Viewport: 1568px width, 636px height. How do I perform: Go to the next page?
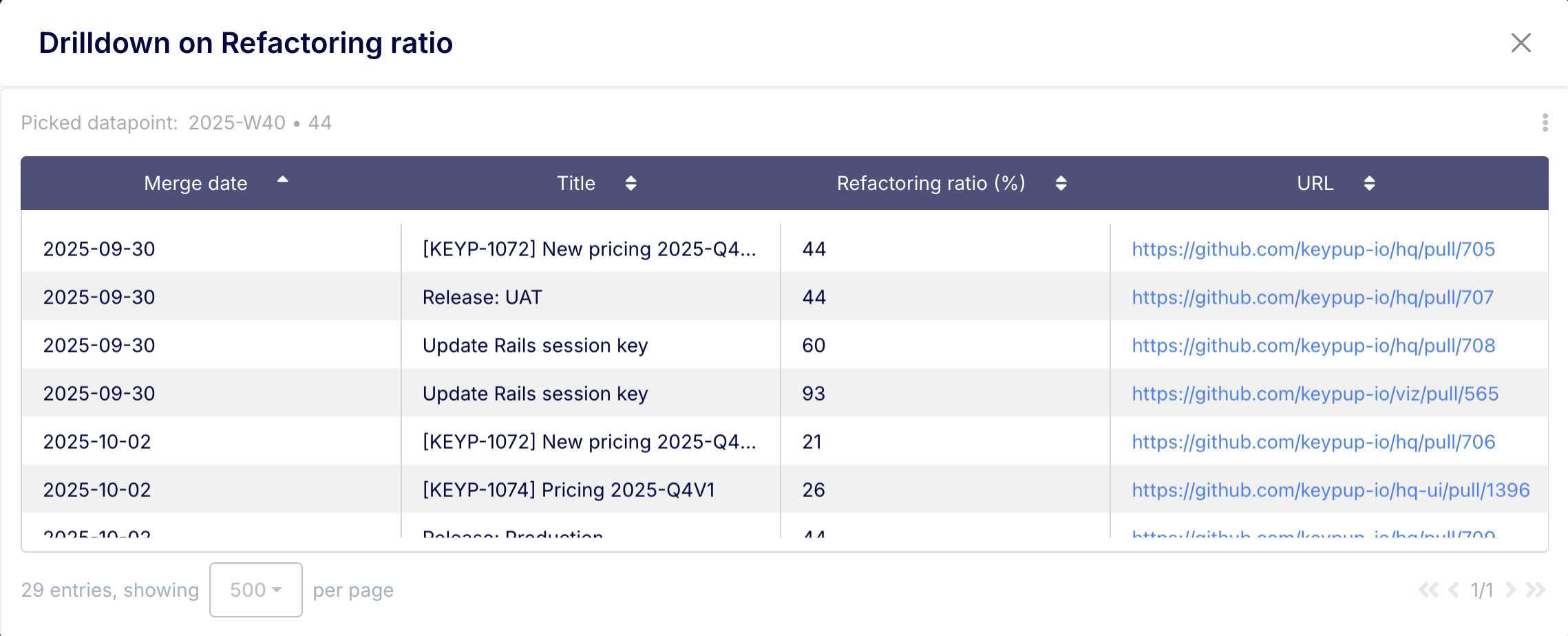(1510, 590)
